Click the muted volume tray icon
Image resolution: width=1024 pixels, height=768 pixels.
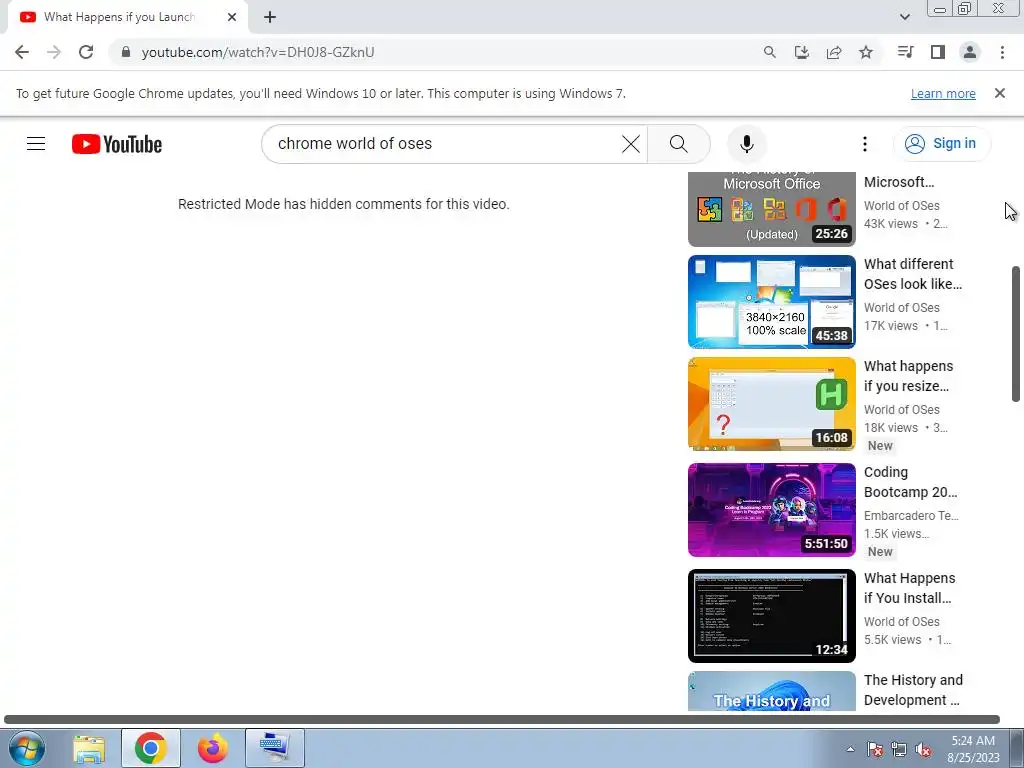click(923, 749)
